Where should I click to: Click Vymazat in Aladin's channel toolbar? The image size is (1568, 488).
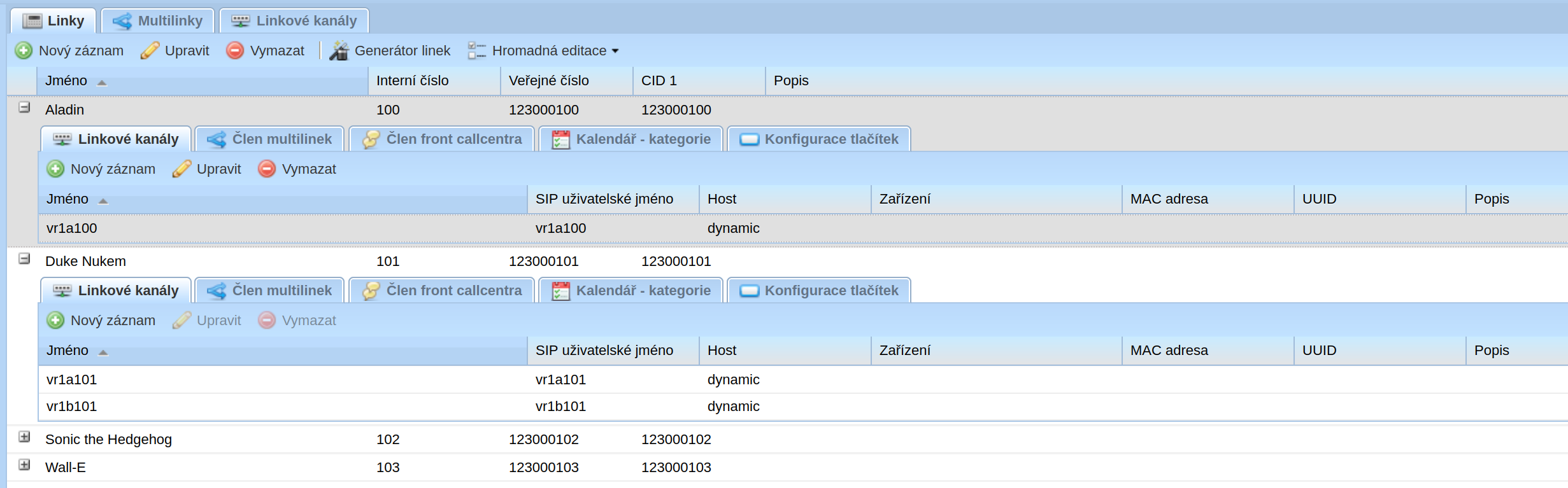pos(297,169)
